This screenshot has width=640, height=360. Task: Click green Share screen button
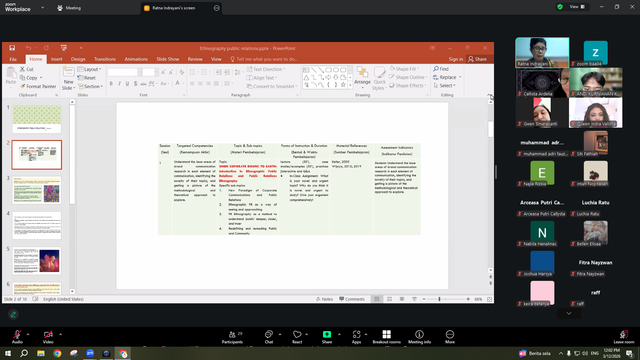327,337
